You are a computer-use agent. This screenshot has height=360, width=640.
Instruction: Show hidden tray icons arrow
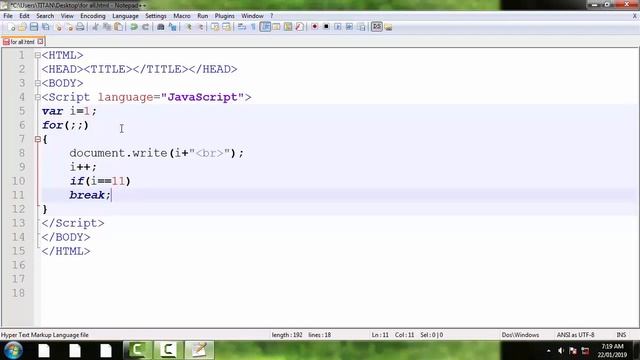(549, 351)
